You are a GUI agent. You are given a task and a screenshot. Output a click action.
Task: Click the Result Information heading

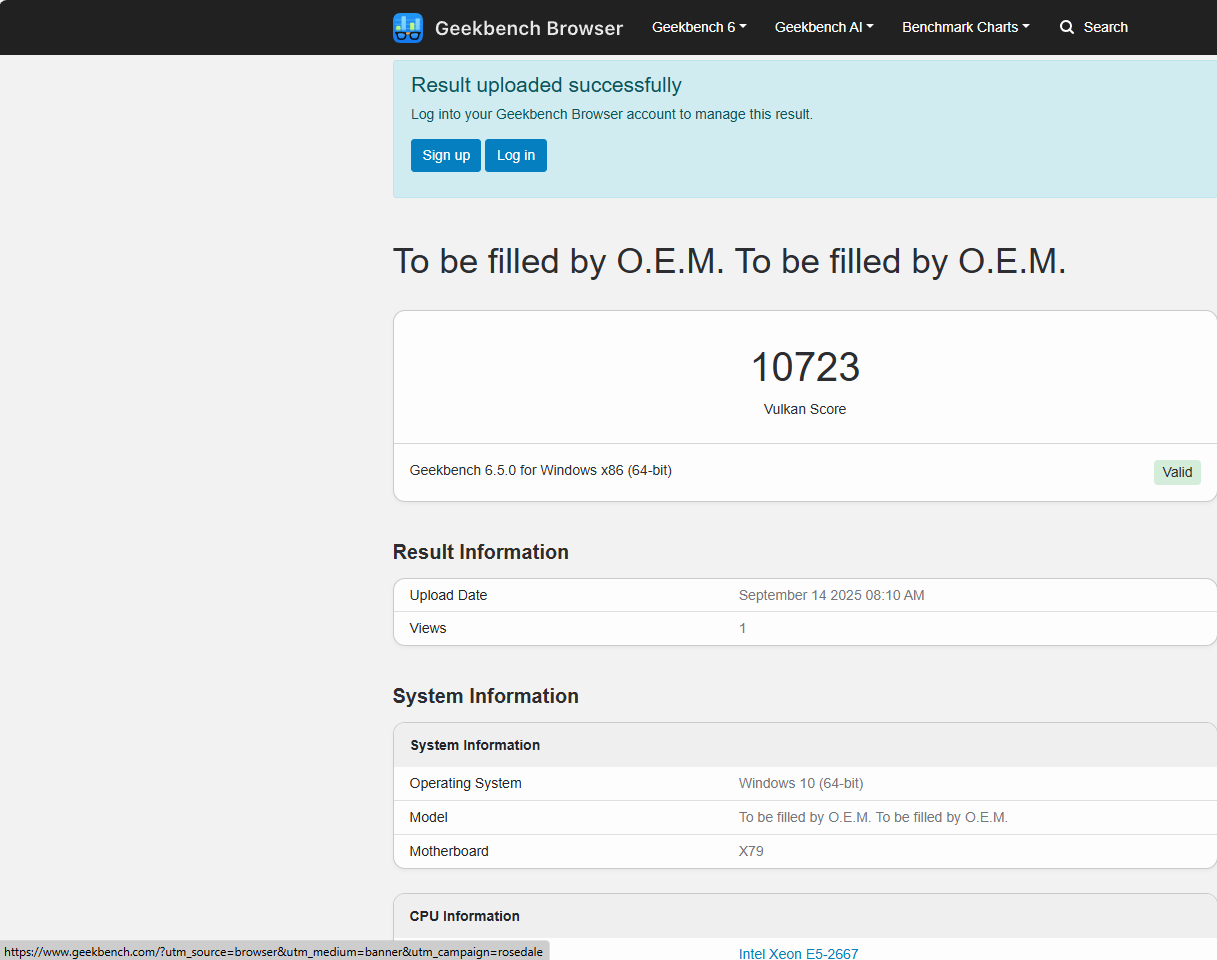point(481,552)
